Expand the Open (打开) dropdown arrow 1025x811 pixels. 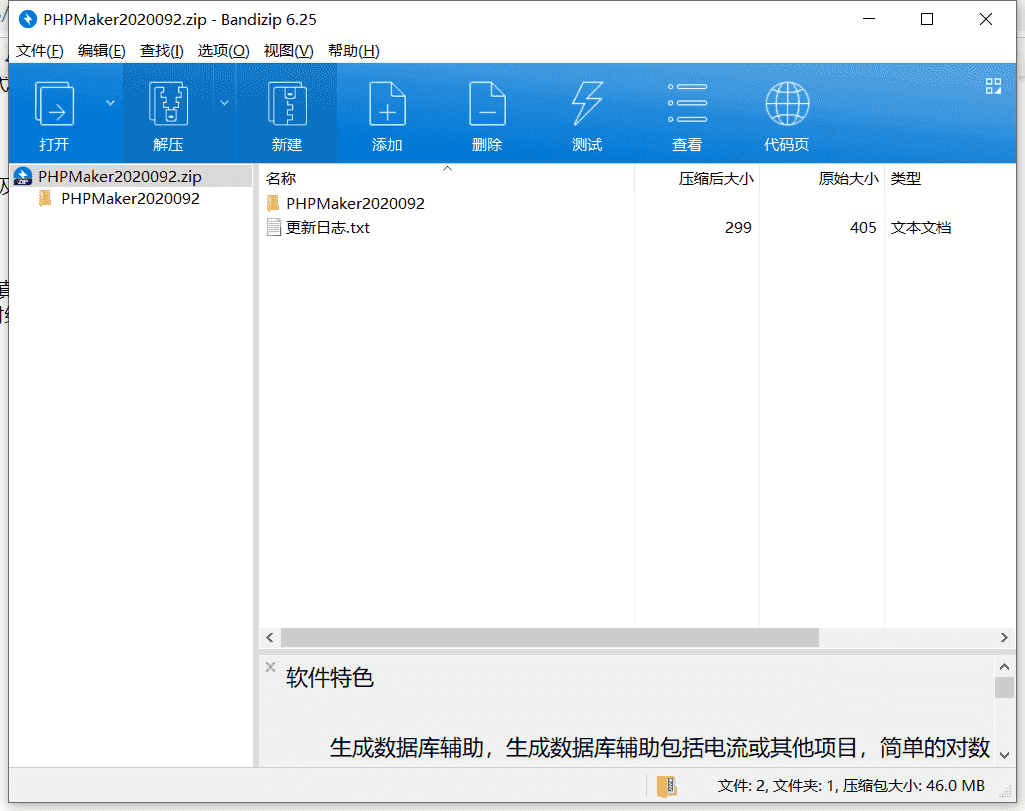(x=110, y=103)
